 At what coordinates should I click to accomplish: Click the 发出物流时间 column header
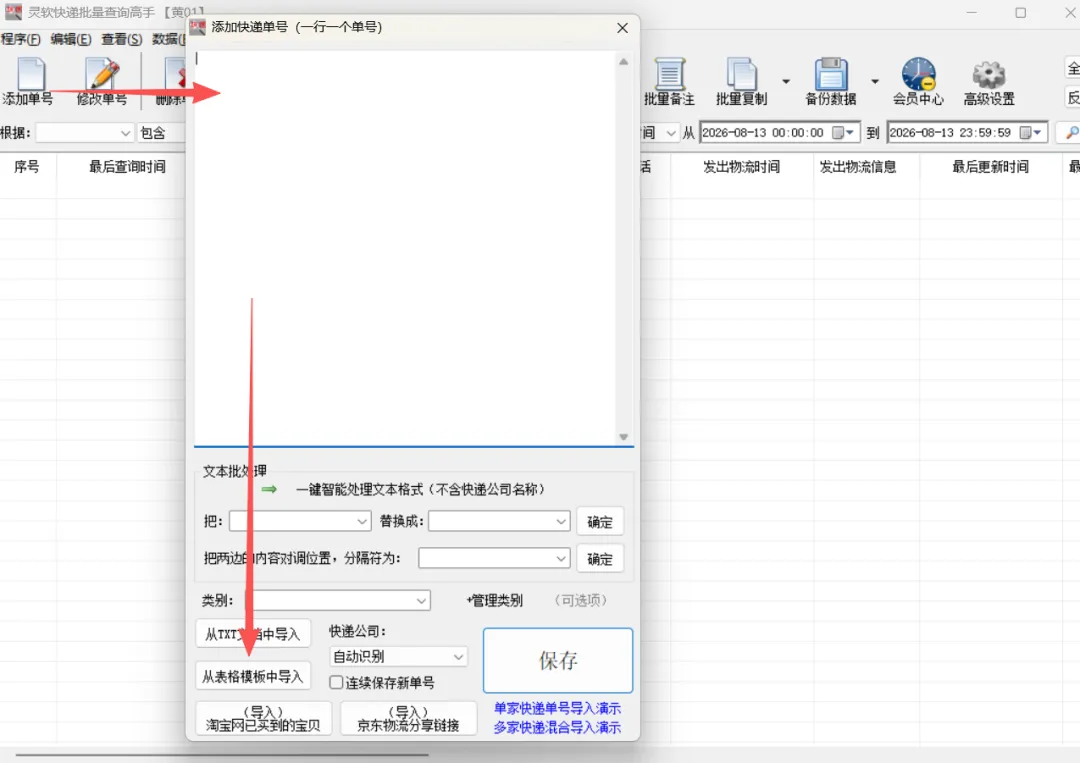[742, 167]
